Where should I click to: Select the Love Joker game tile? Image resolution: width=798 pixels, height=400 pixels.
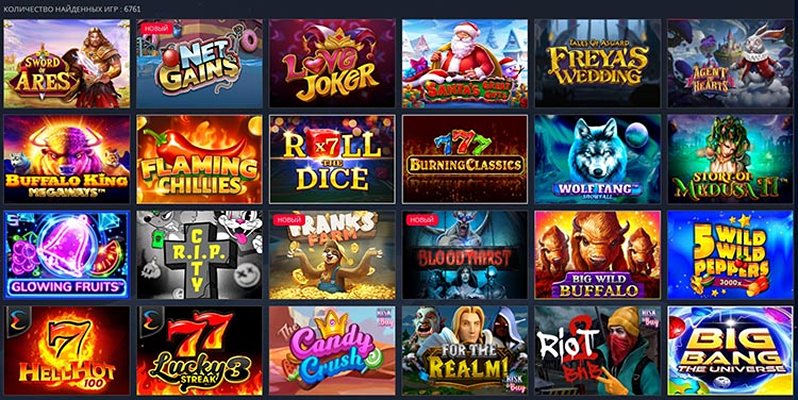tap(332, 64)
